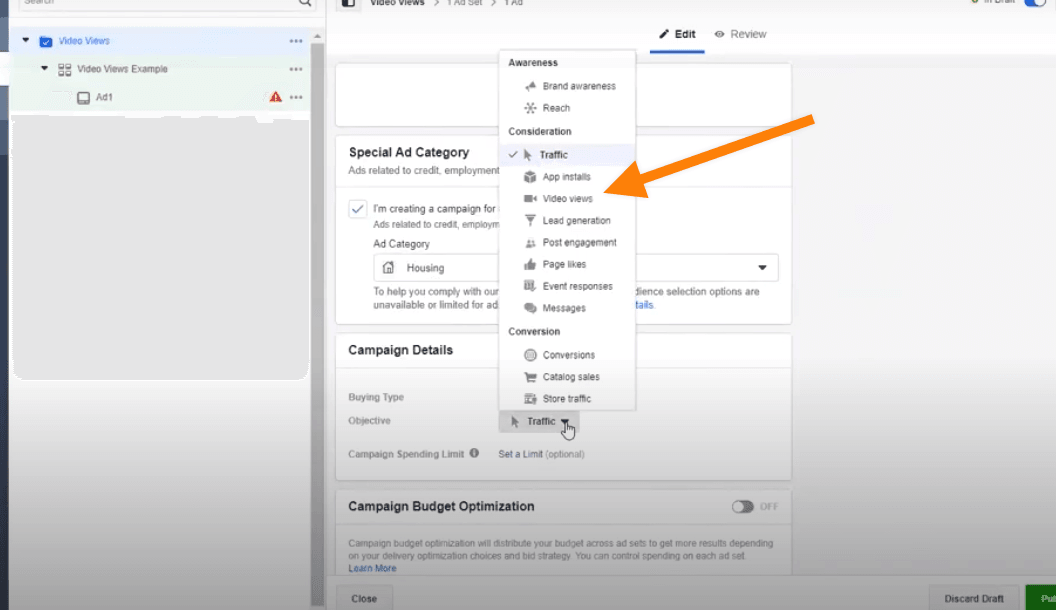1056x610 pixels.
Task: Select Store traffic from objective list
Action: pos(567,399)
